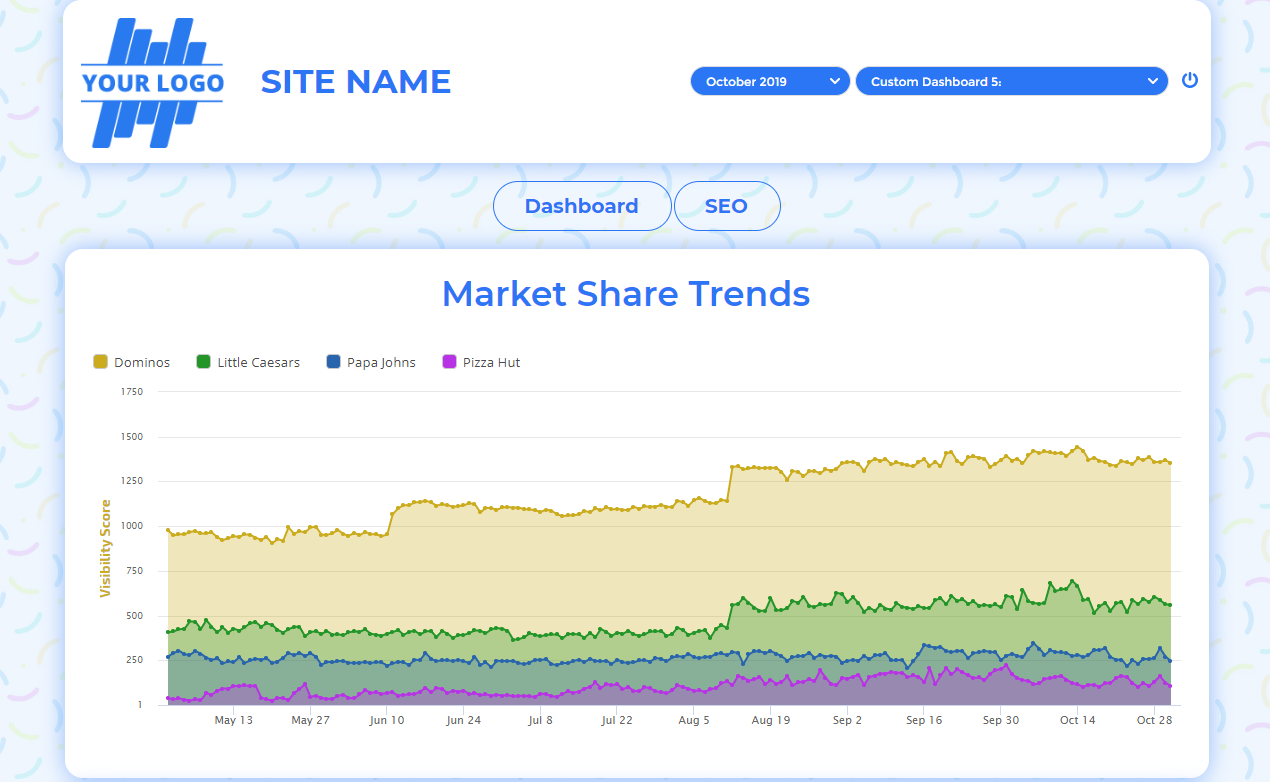This screenshot has width=1270, height=782.
Task: Click the yellow Dominos color swatch
Action: 100,362
